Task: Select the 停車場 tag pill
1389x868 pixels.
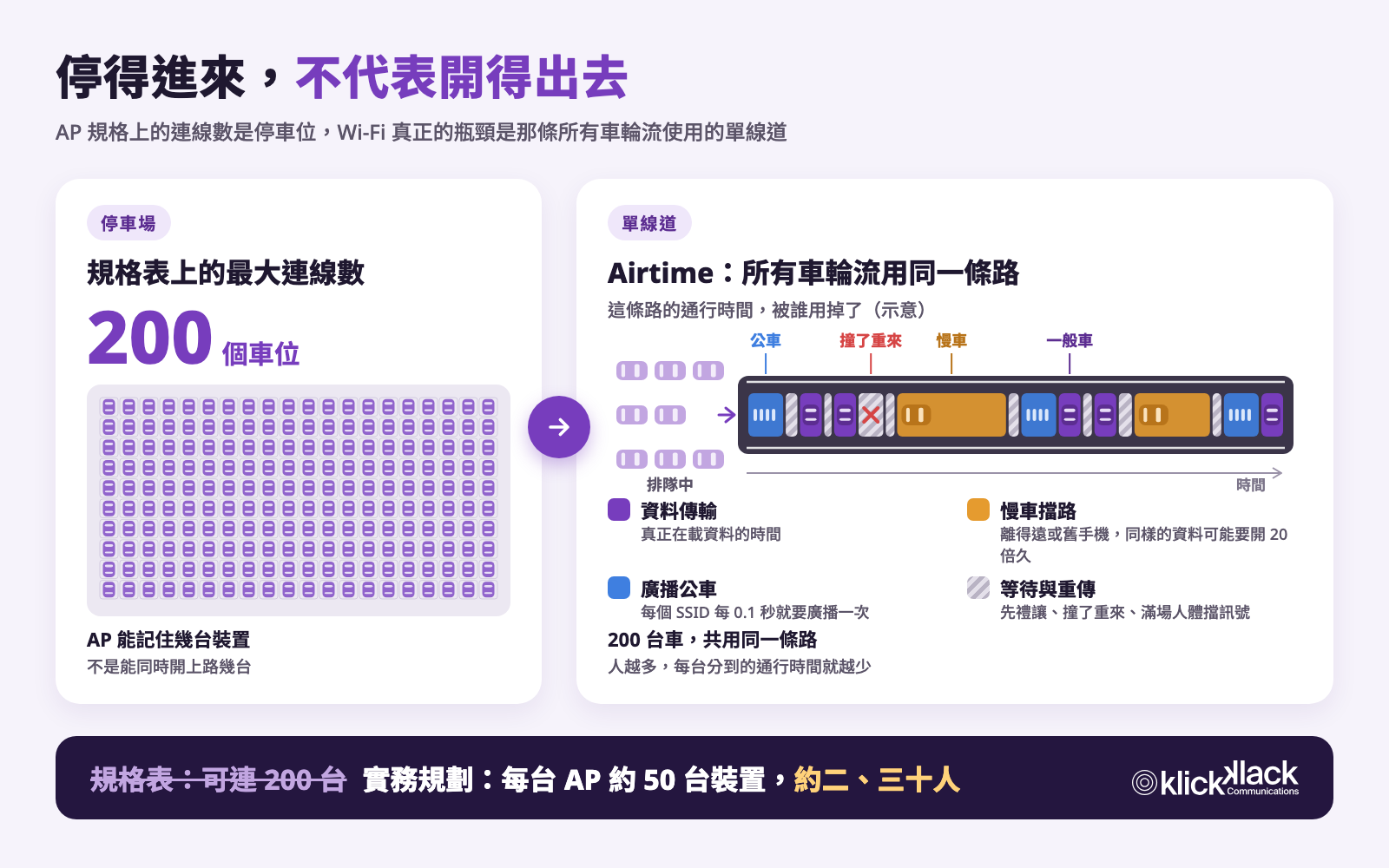Action: pos(128,223)
